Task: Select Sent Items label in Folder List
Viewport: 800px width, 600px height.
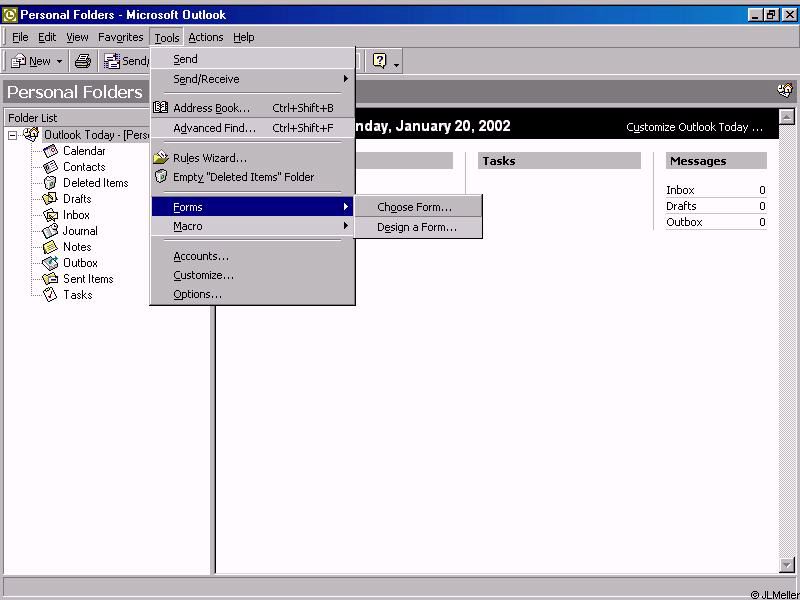Action: coord(88,279)
